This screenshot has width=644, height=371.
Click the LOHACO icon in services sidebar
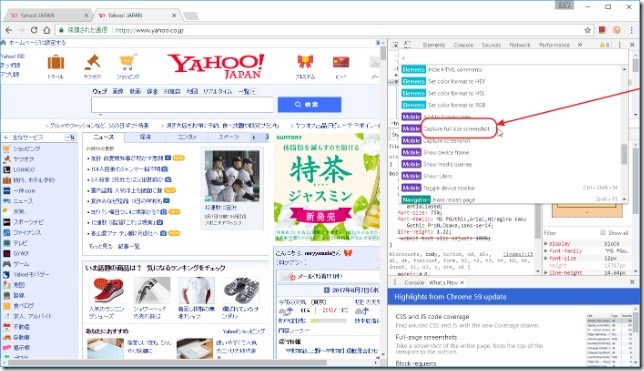pos(6,169)
